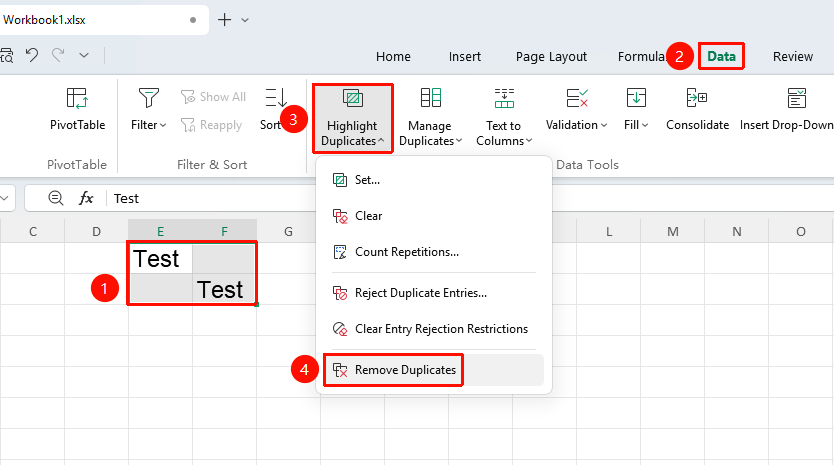The height and width of the screenshot is (465, 834).
Task: Open the PivotTable tool
Action: tap(77, 110)
